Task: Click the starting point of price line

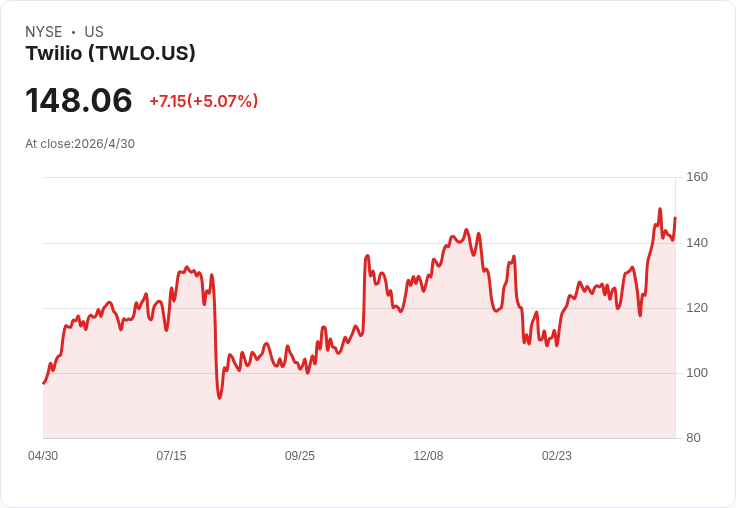Action: 44,383
